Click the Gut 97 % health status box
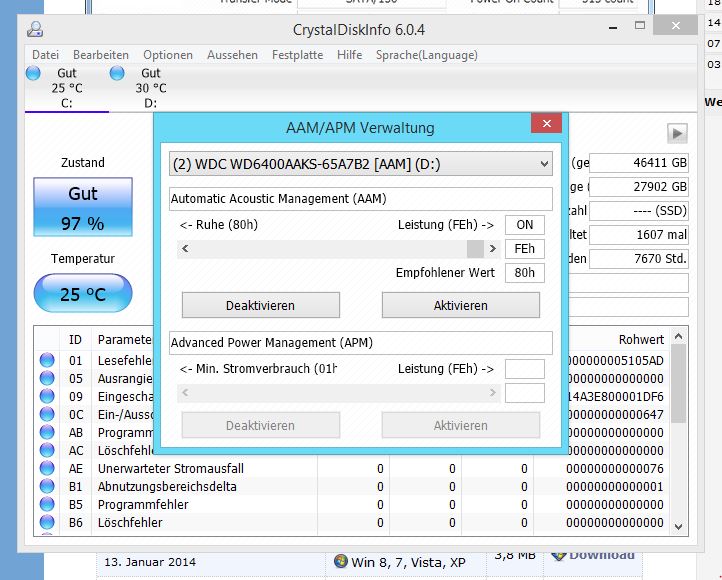This screenshot has height=580, width=722. [x=83, y=207]
